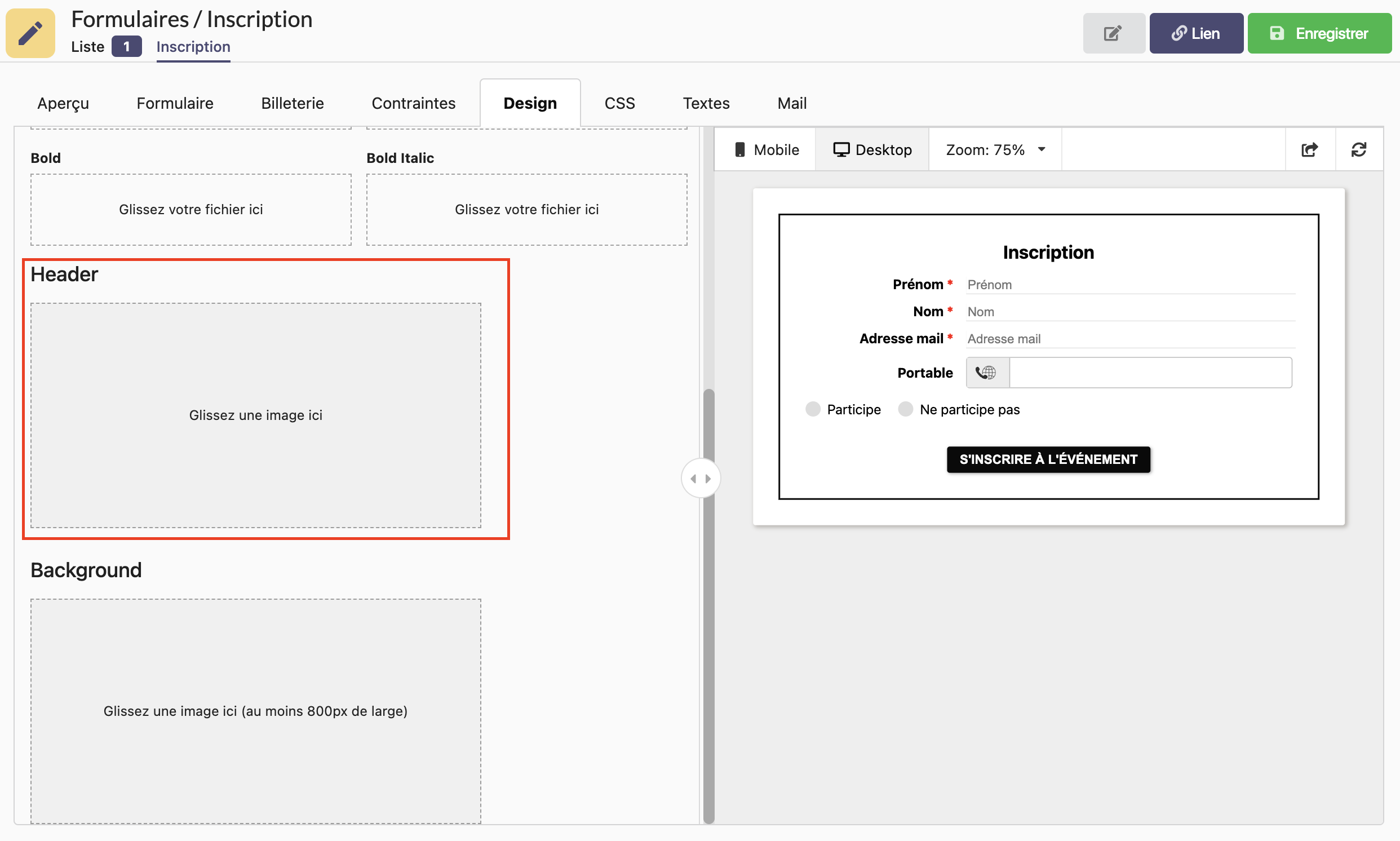
Task: Switch to the Billeterie tab
Action: (x=293, y=103)
